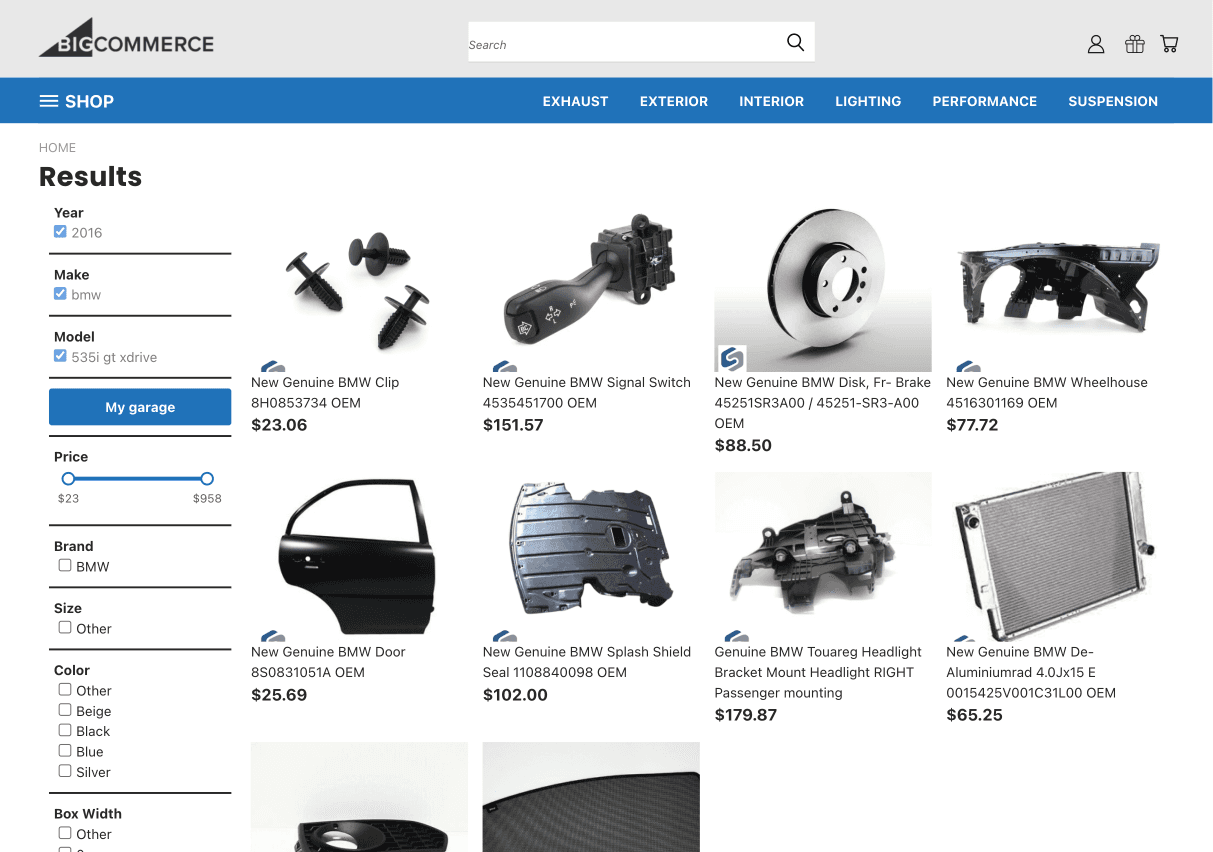The width and height of the screenshot is (1213, 852).
Task: Click the gift card icon in the header
Action: tap(1134, 44)
